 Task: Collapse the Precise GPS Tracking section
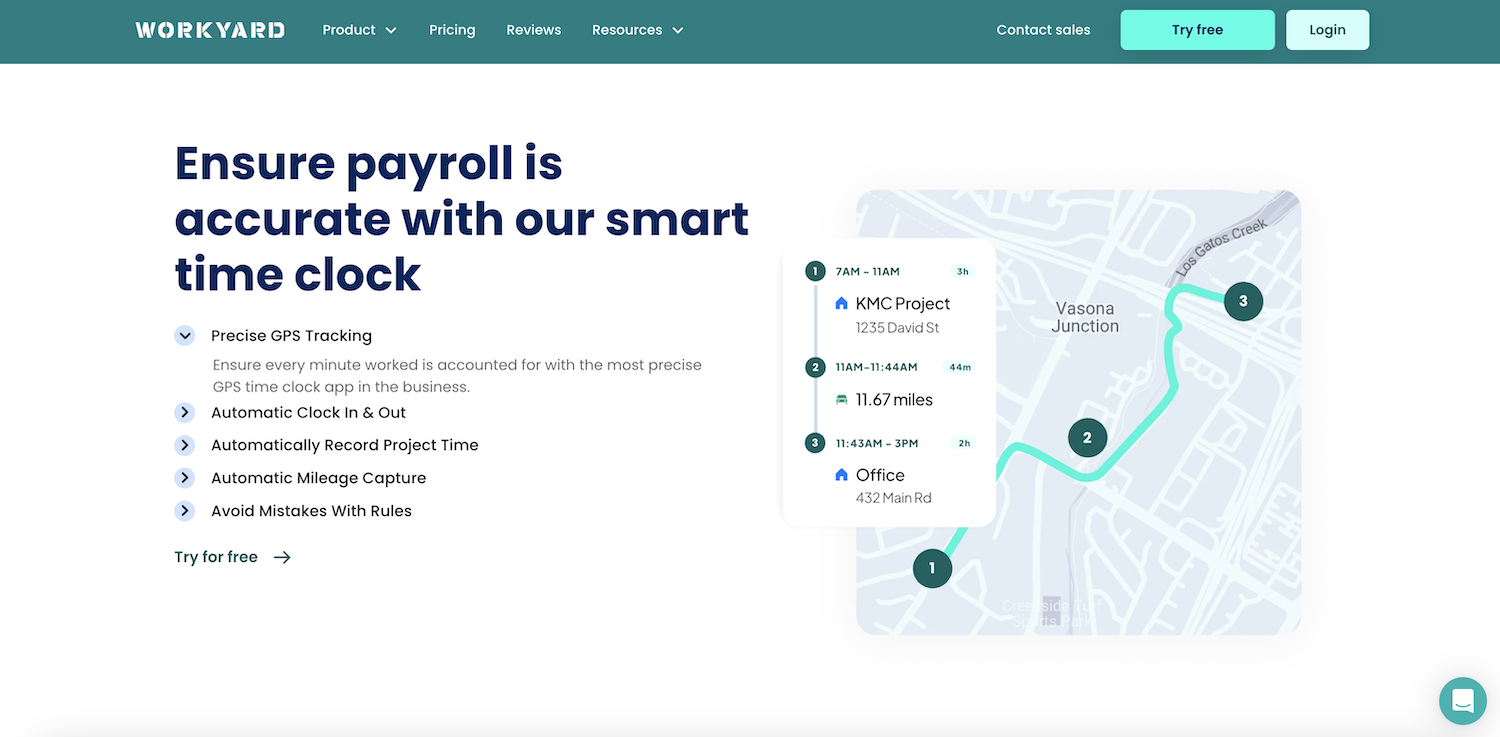point(185,335)
